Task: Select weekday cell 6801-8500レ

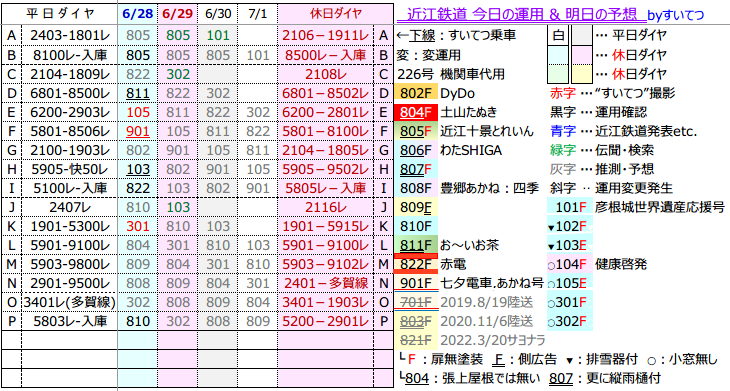Action: pos(69,93)
